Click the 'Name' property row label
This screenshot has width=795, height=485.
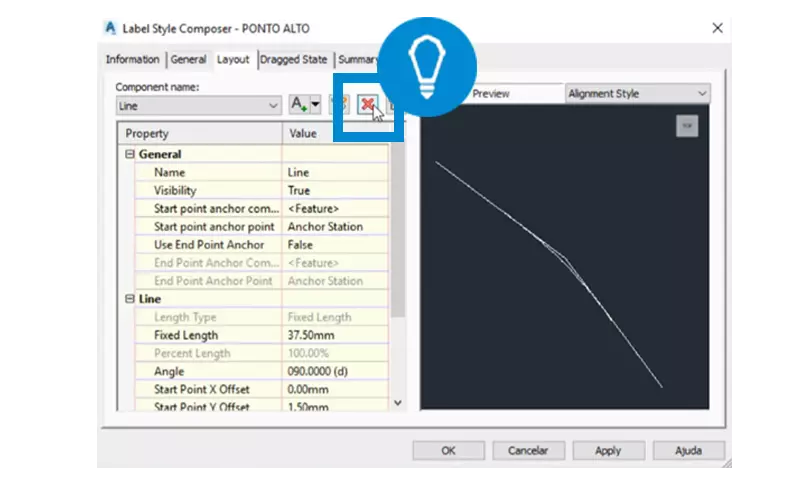(169, 172)
